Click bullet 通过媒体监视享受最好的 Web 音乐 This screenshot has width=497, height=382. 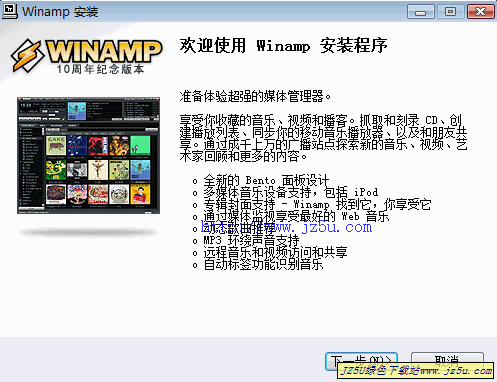[x=296, y=216]
